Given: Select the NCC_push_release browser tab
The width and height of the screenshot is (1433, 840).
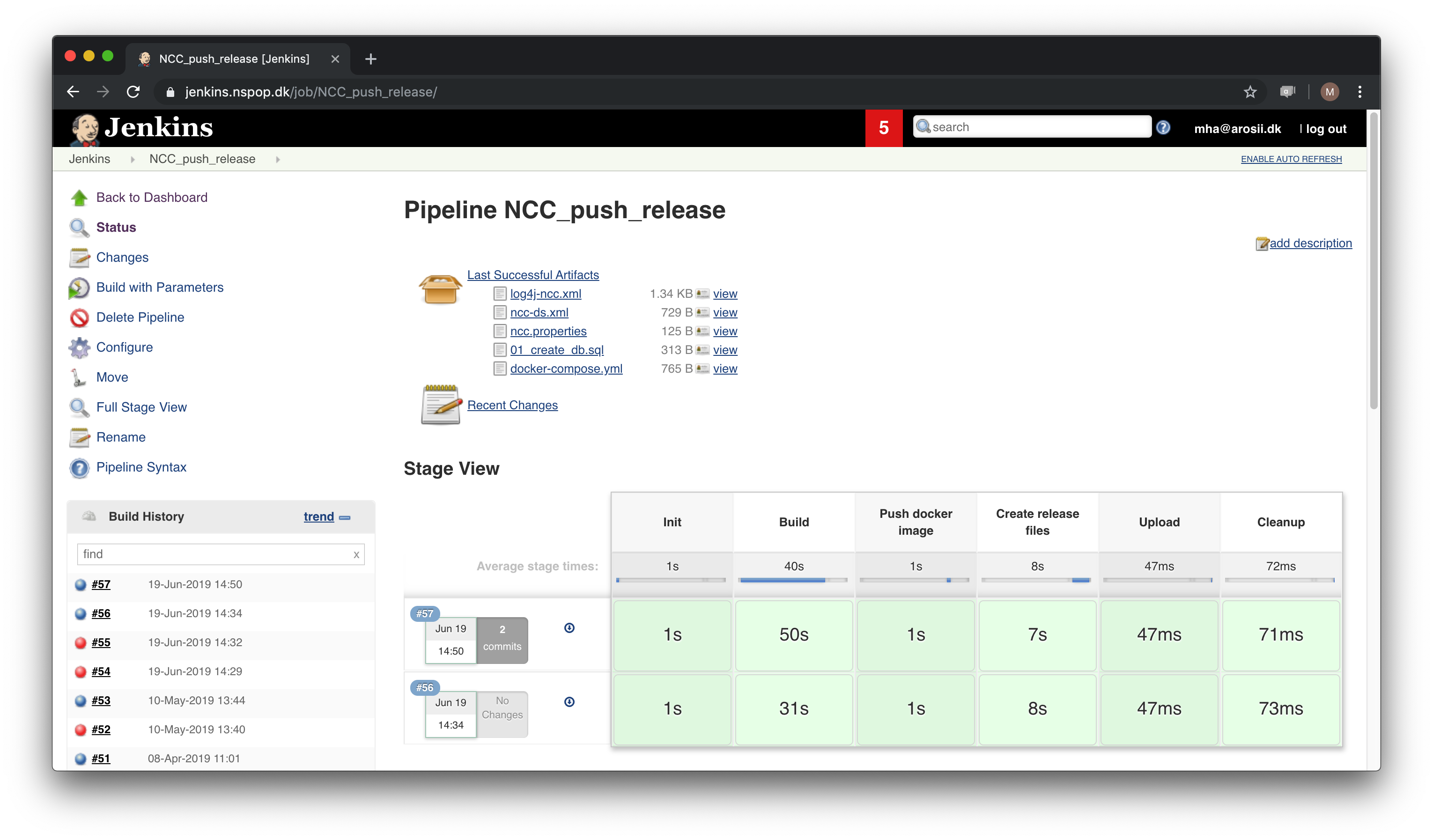Looking at the screenshot, I should (234, 59).
